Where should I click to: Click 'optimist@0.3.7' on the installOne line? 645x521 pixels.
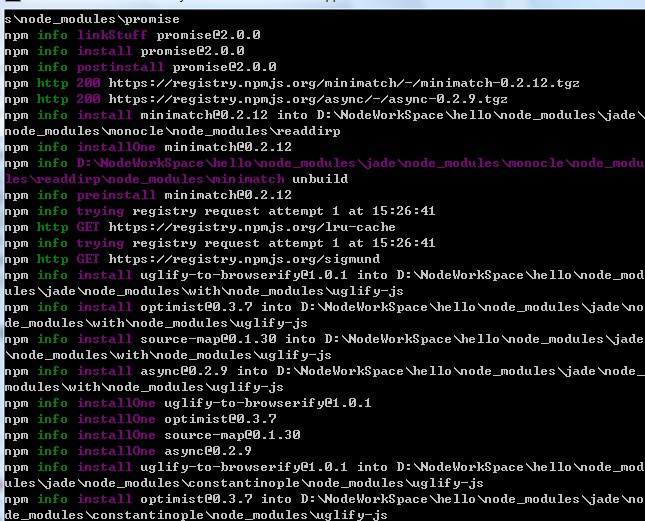[x=220, y=419]
